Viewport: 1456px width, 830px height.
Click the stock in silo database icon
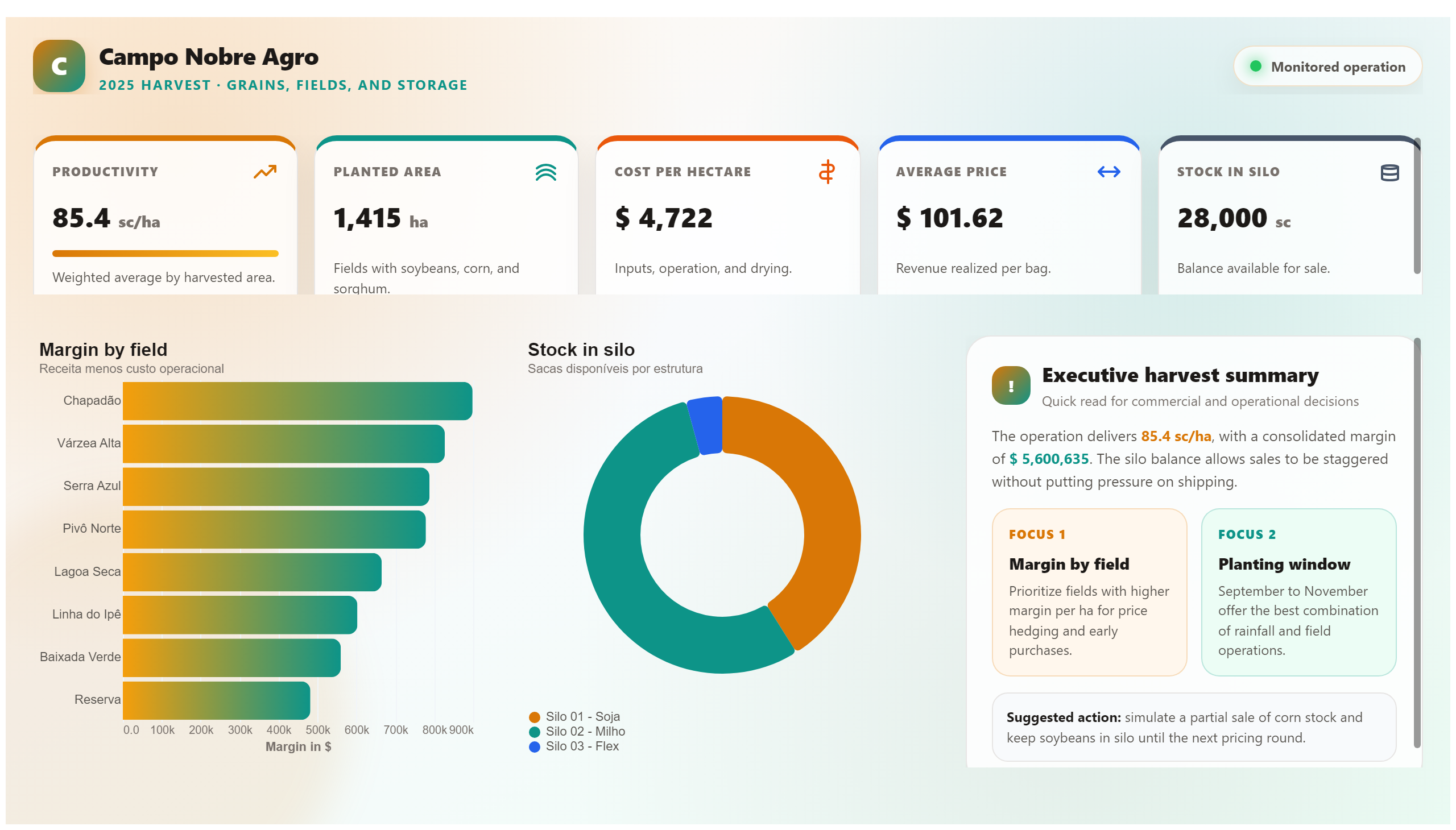[x=1389, y=172]
